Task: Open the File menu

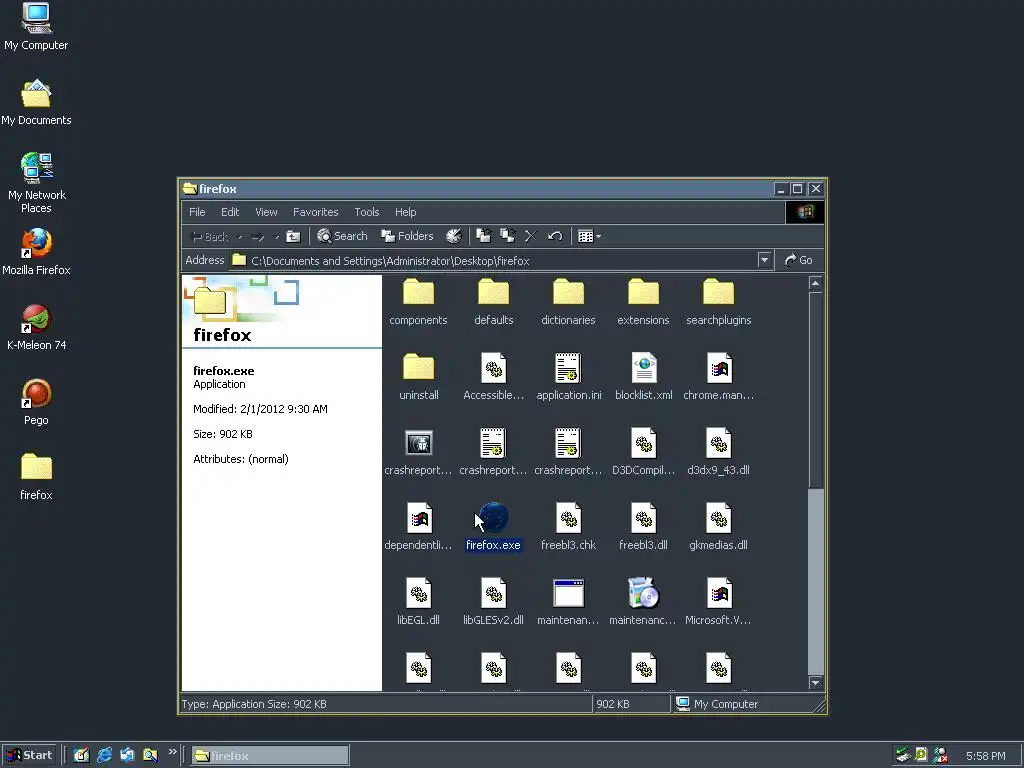Action: pyautogui.click(x=197, y=212)
